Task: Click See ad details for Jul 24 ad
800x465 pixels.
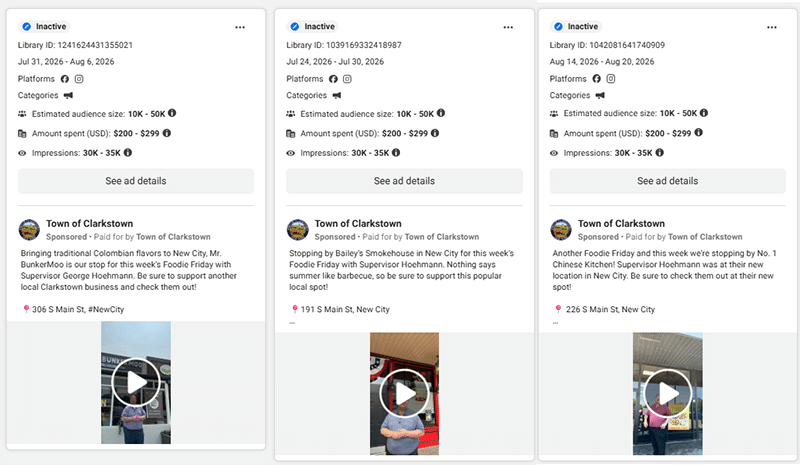Action: pos(404,181)
